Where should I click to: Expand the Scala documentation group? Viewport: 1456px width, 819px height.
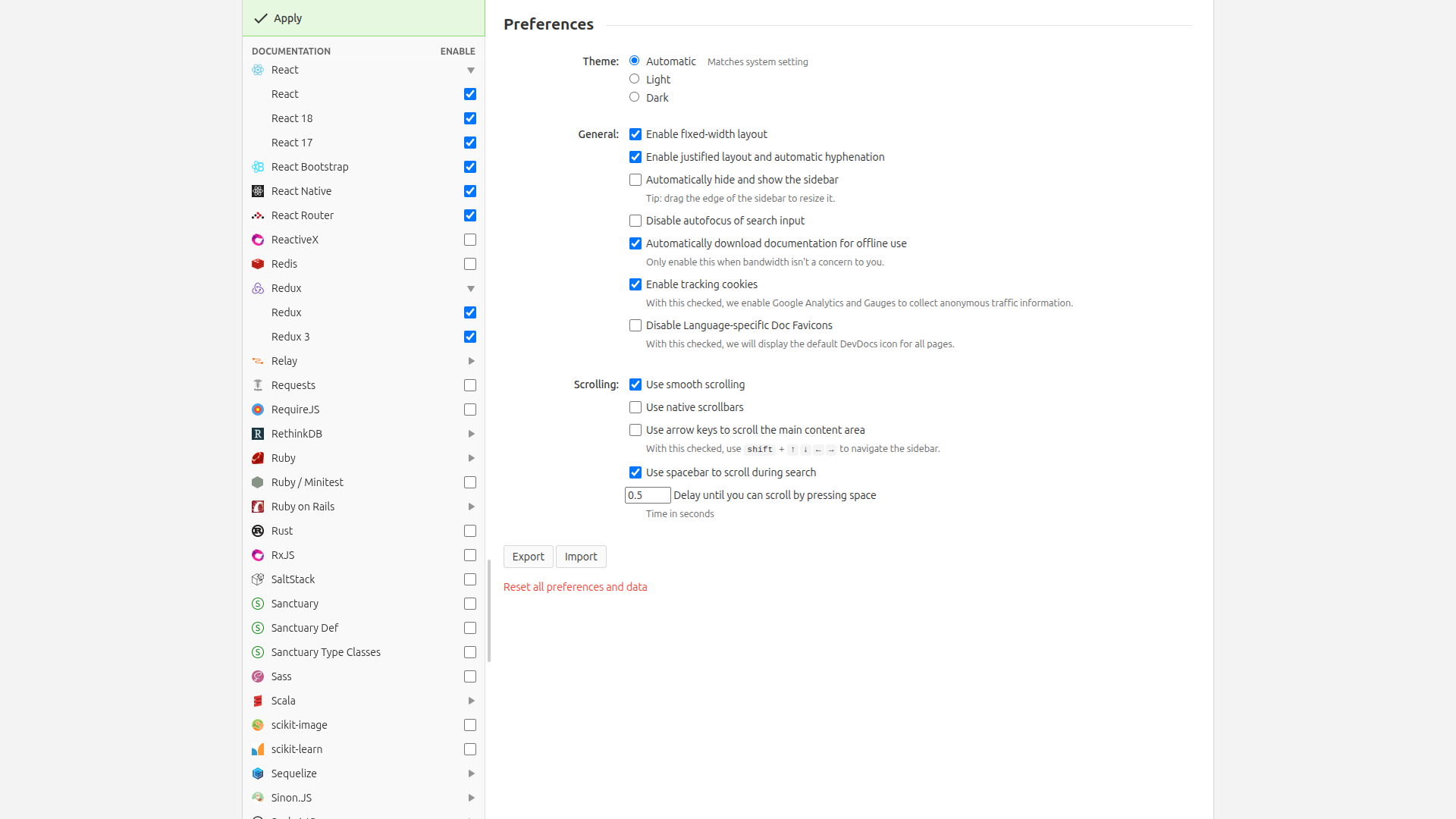[x=471, y=701]
